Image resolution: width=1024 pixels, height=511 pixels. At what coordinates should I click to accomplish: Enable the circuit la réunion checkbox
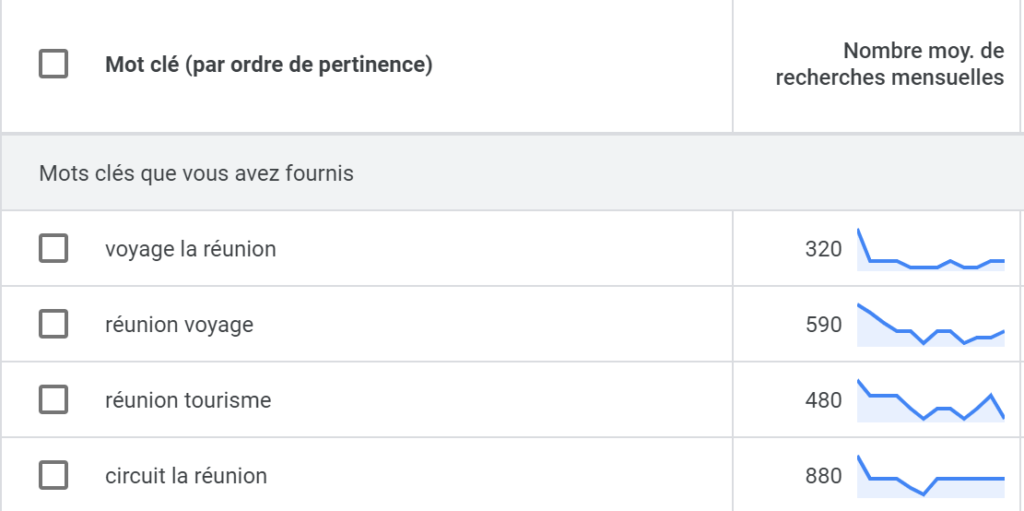coord(54,475)
